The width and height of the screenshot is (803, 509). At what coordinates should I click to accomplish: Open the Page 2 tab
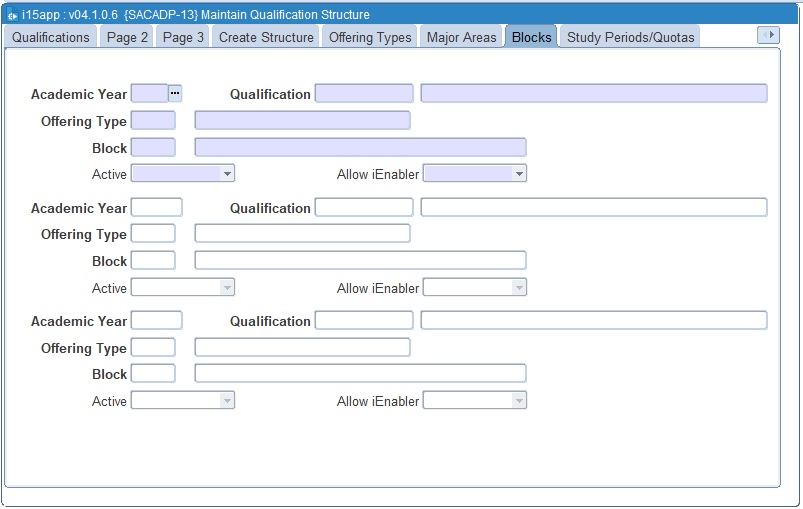(128, 37)
